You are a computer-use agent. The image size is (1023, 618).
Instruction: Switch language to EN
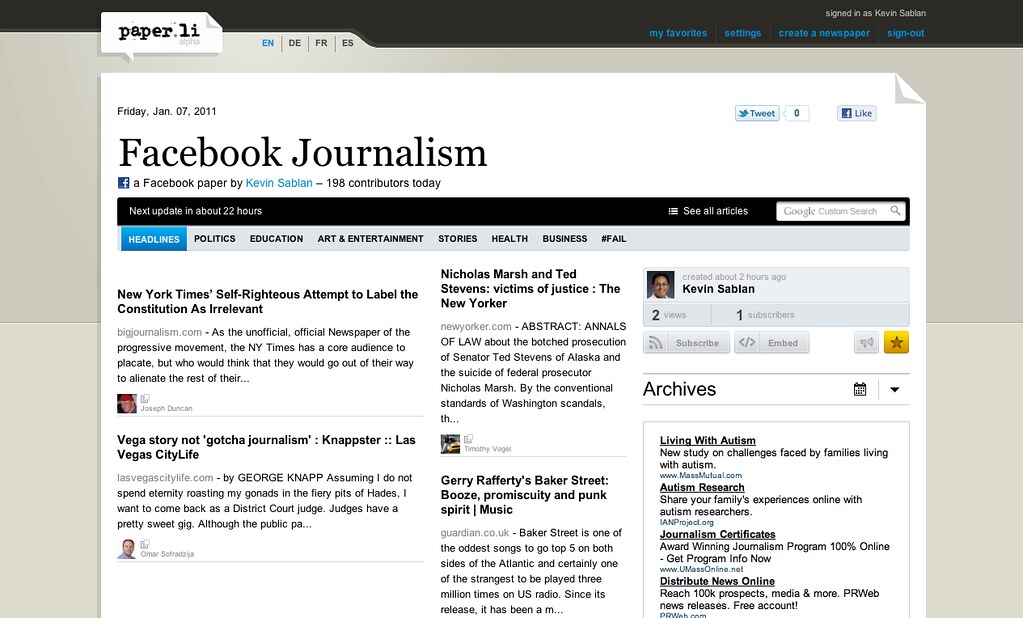click(x=268, y=43)
